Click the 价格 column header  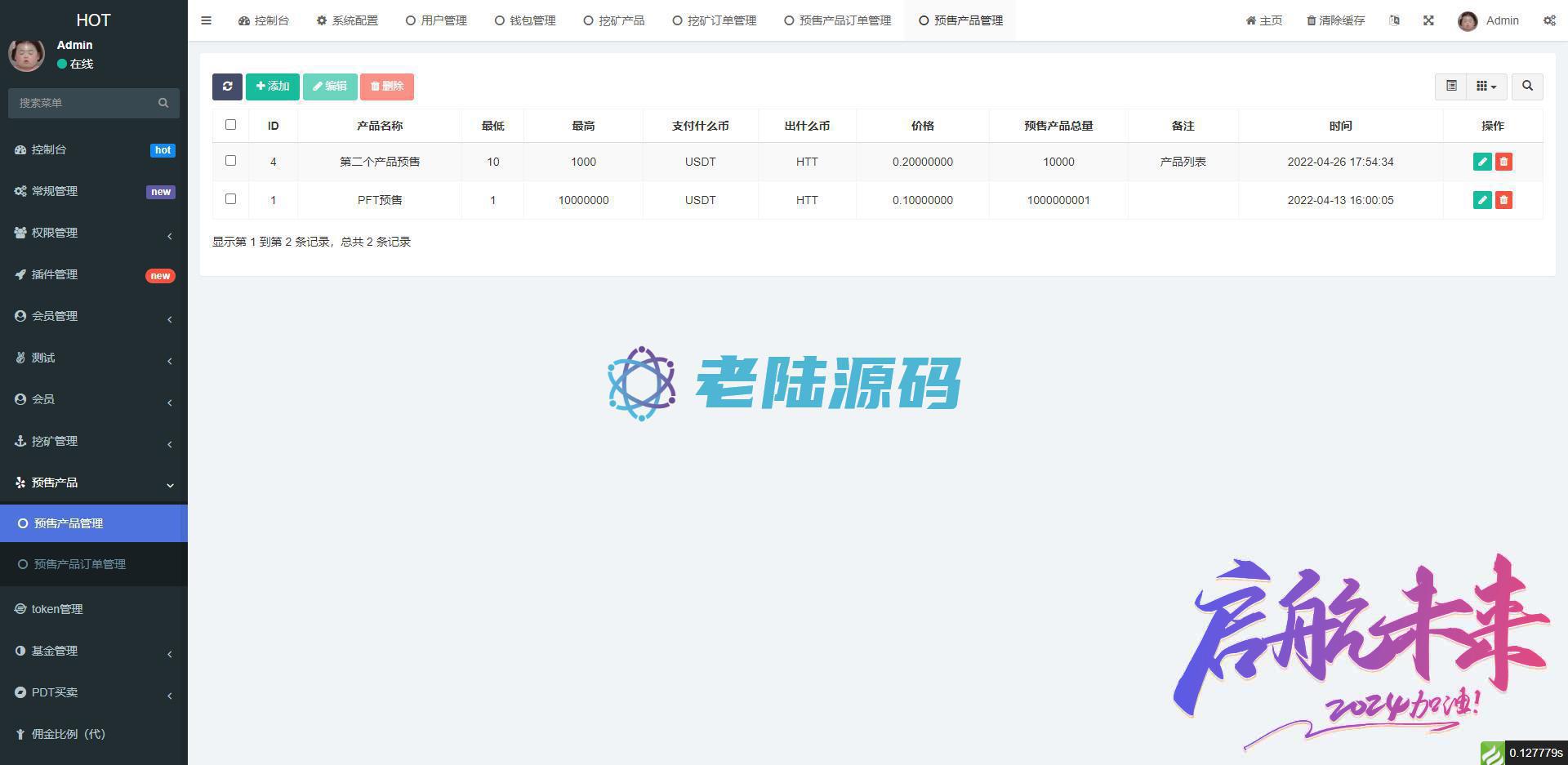(x=923, y=126)
